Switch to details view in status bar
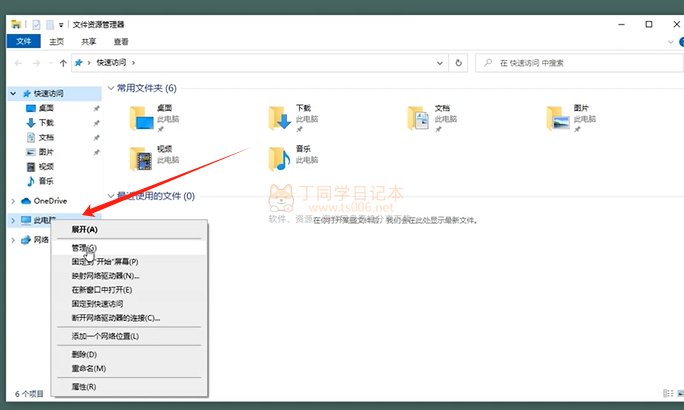This screenshot has height=410, width=684. tap(668, 393)
